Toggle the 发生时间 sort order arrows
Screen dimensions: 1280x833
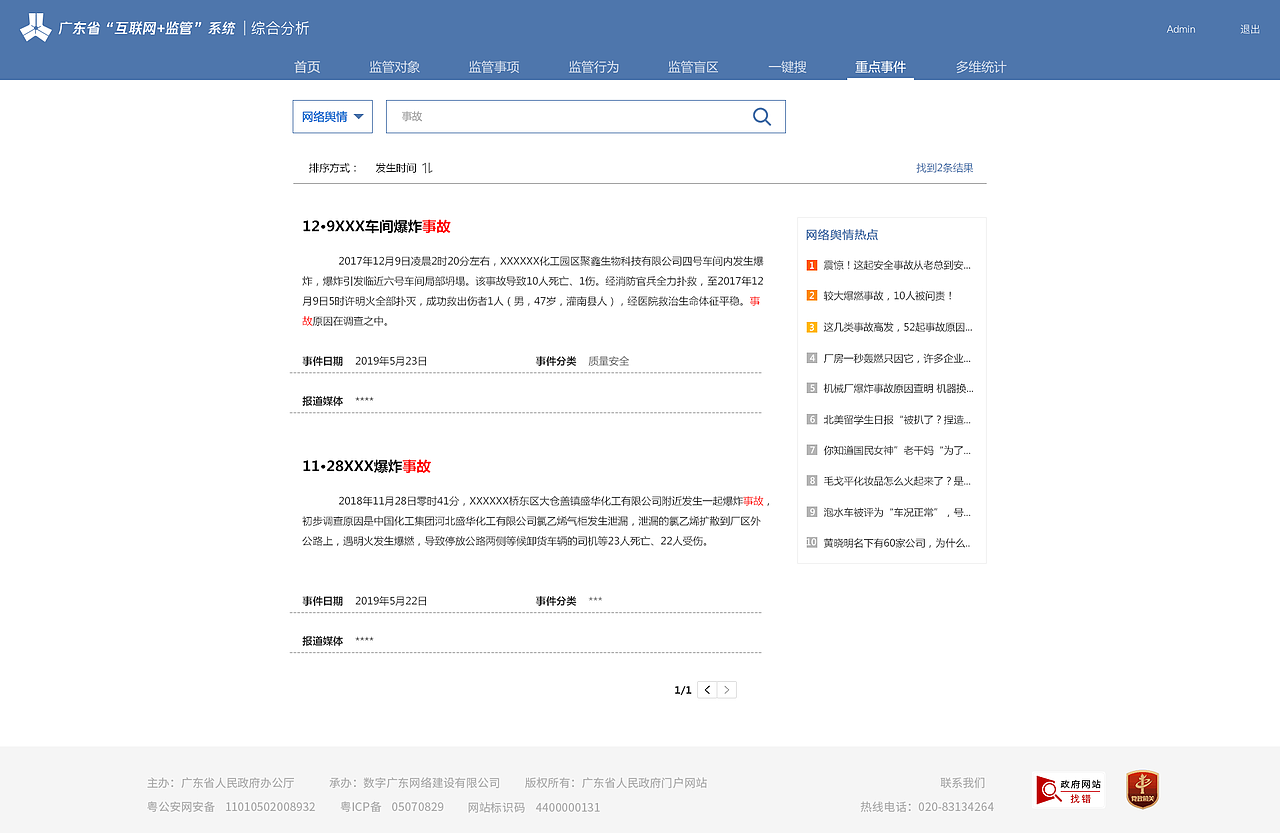pyautogui.click(x=426, y=167)
